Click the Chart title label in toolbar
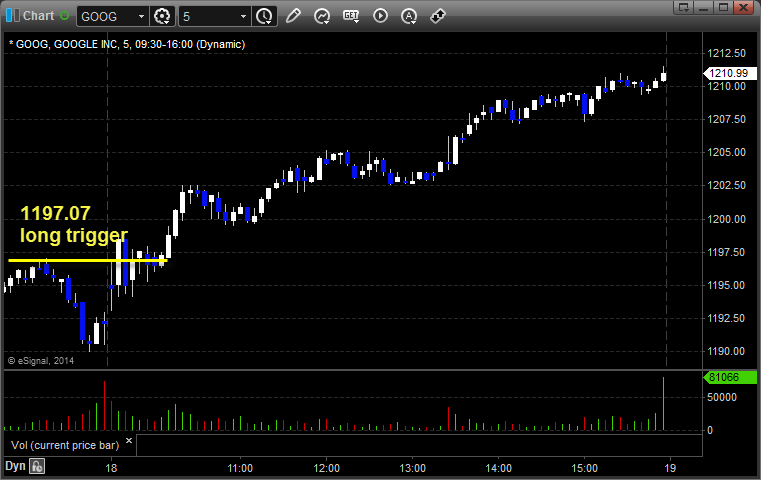This screenshot has height=480, width=761. pos(38,16)
